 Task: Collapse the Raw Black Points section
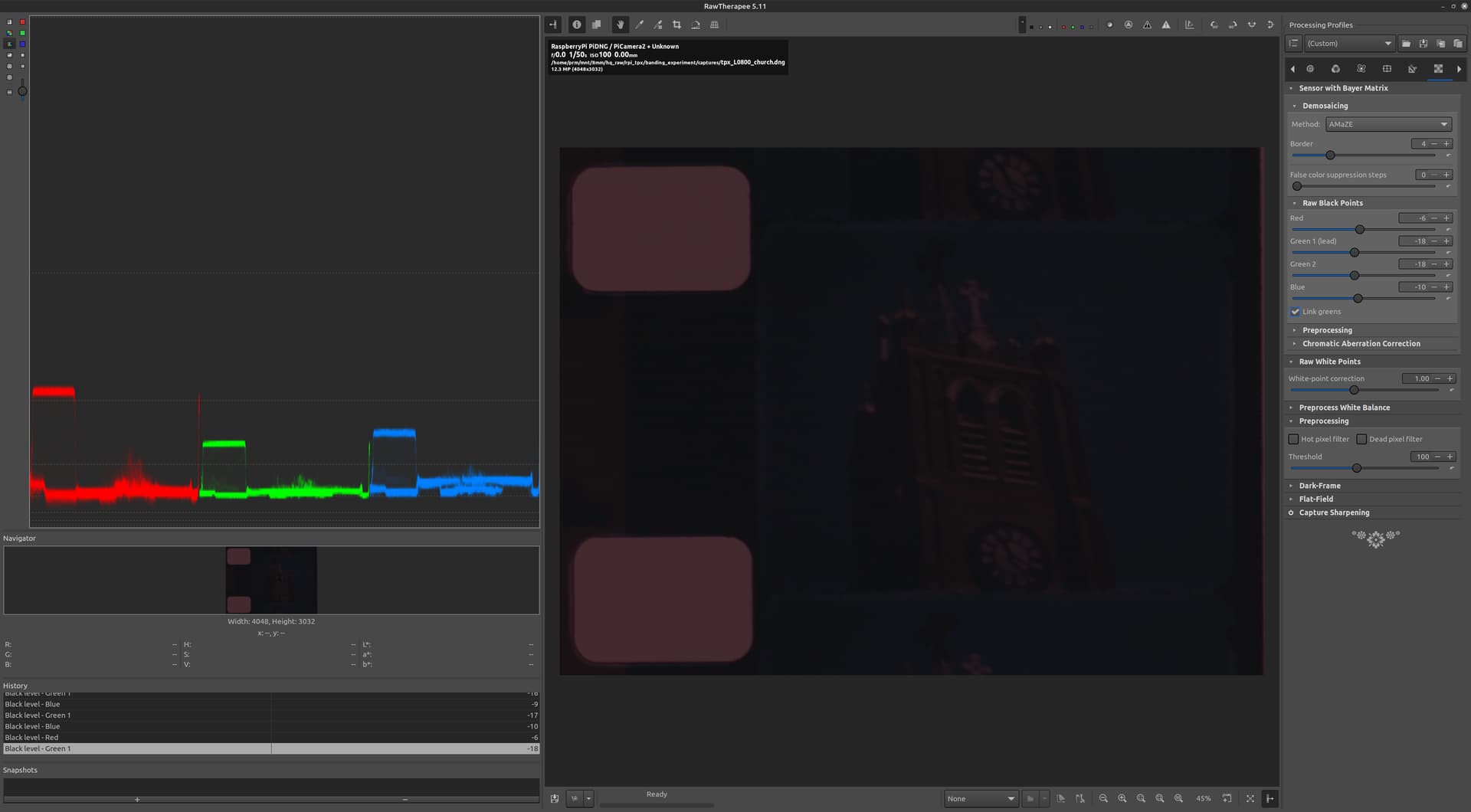pos(1332,203)
